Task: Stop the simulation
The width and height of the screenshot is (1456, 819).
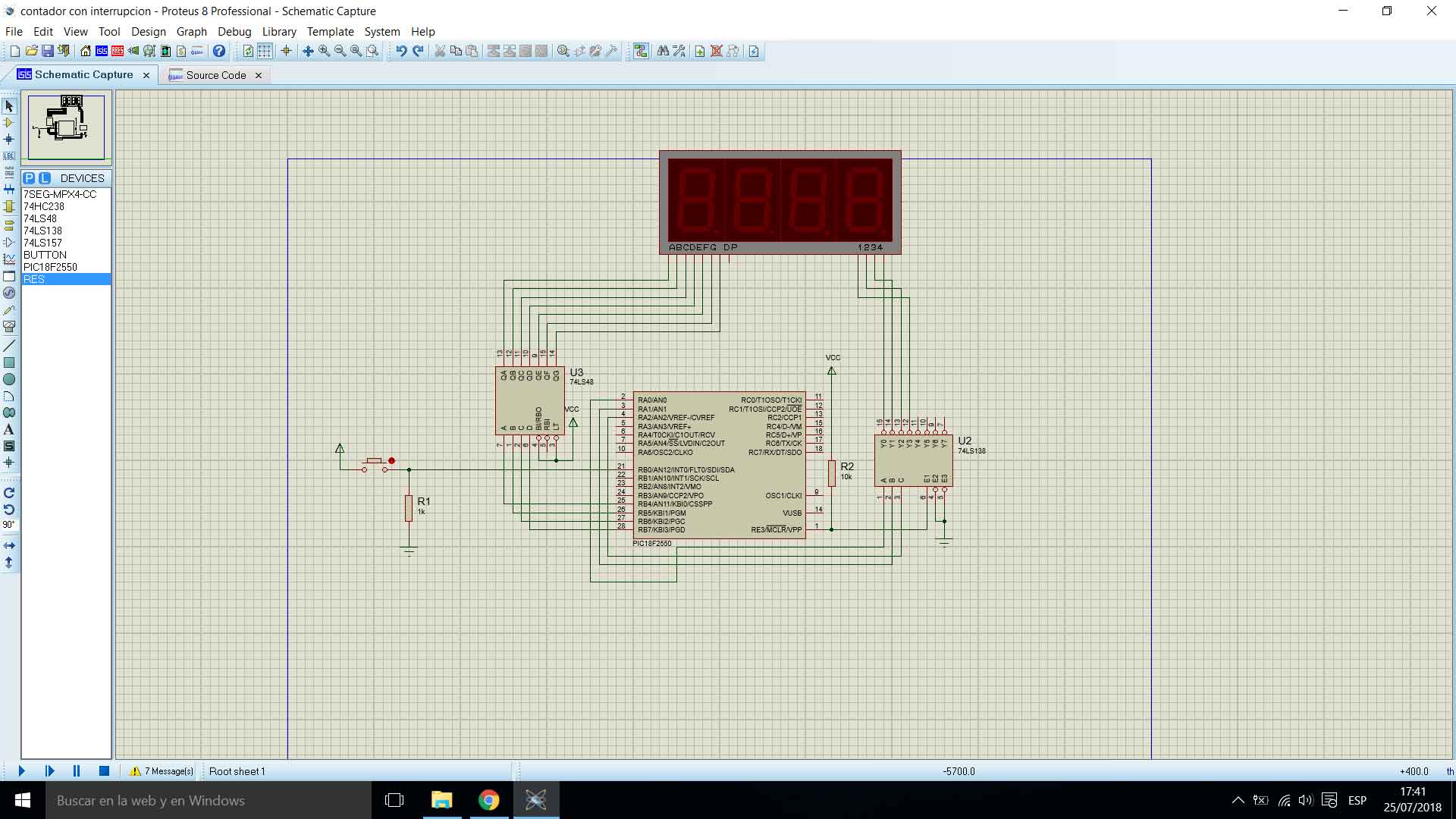Action: 104,771
